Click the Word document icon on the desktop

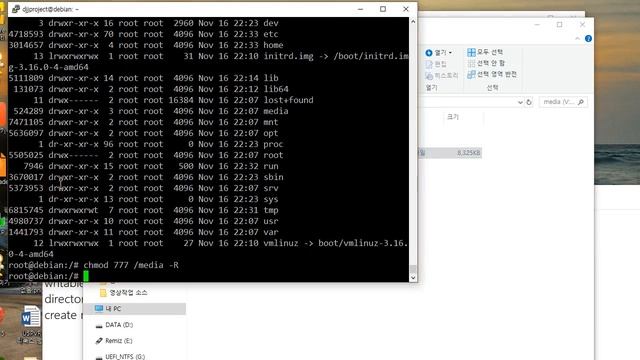(x=31, y=316)
